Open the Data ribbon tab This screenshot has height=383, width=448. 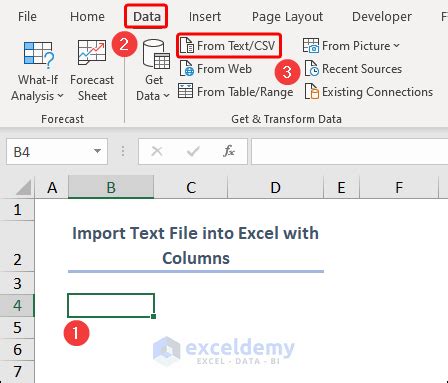coord(146,16)
